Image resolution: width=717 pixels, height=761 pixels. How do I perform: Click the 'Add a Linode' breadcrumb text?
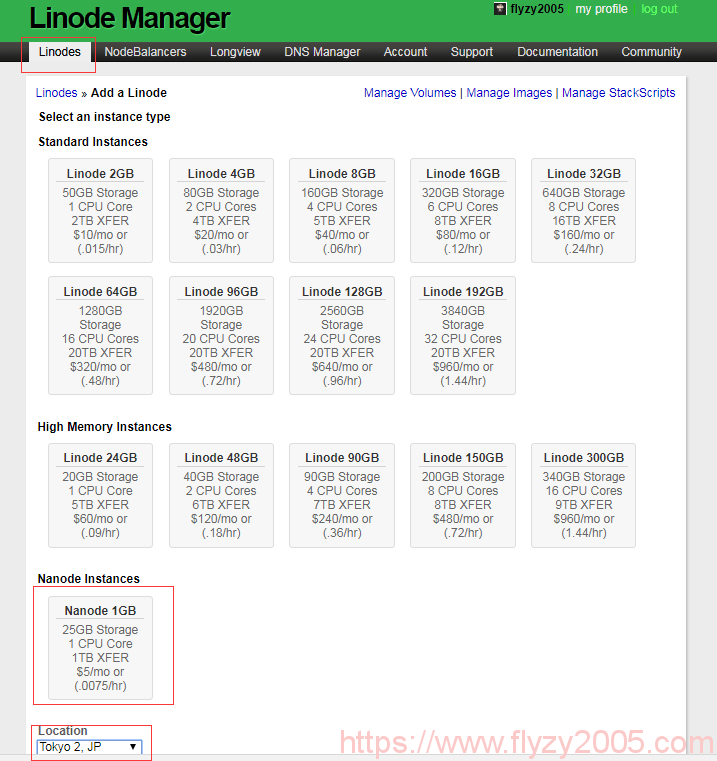pyautogui.click(x=129, y=93)
